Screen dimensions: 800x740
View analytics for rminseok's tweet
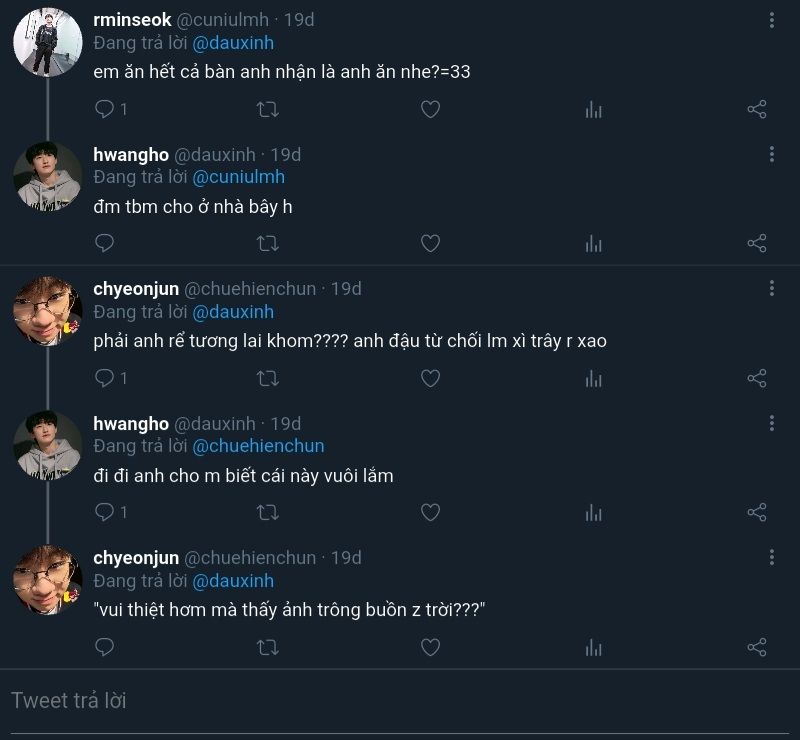594,109
